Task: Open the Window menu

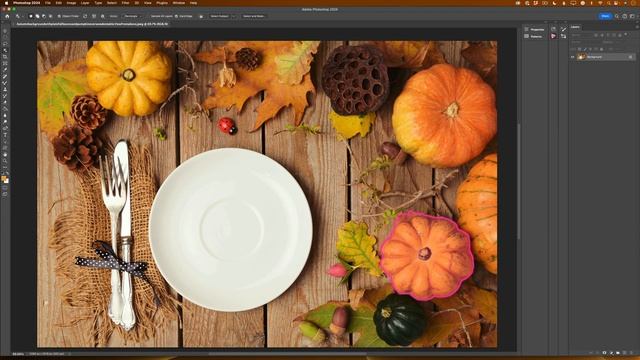Action: click(x=178, y=3)
